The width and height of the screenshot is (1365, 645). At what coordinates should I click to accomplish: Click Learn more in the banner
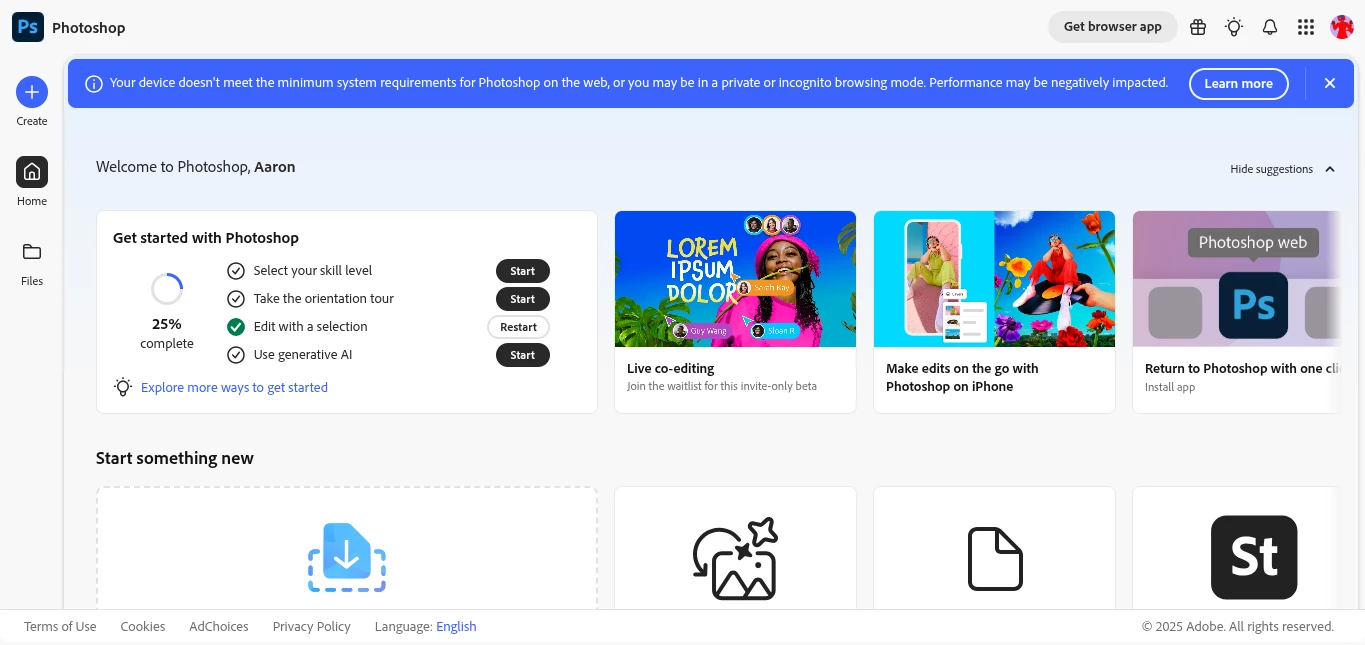tap(1238, 84)
